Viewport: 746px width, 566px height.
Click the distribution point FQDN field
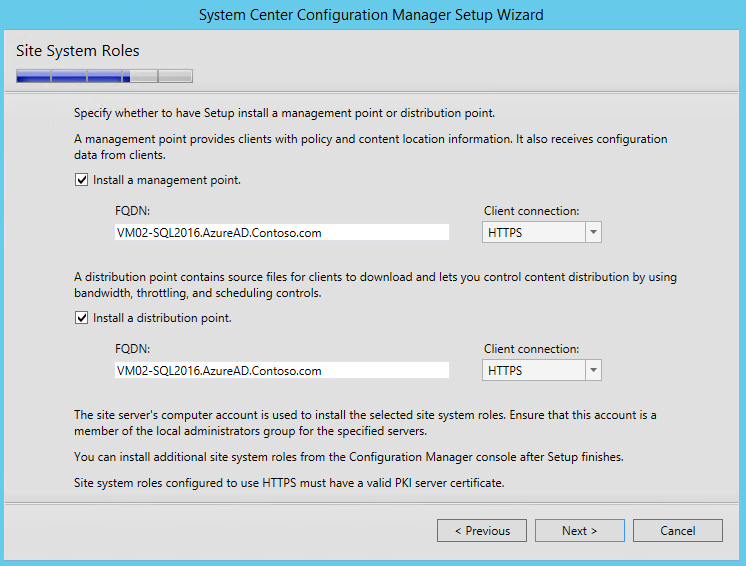click(282, 371)
